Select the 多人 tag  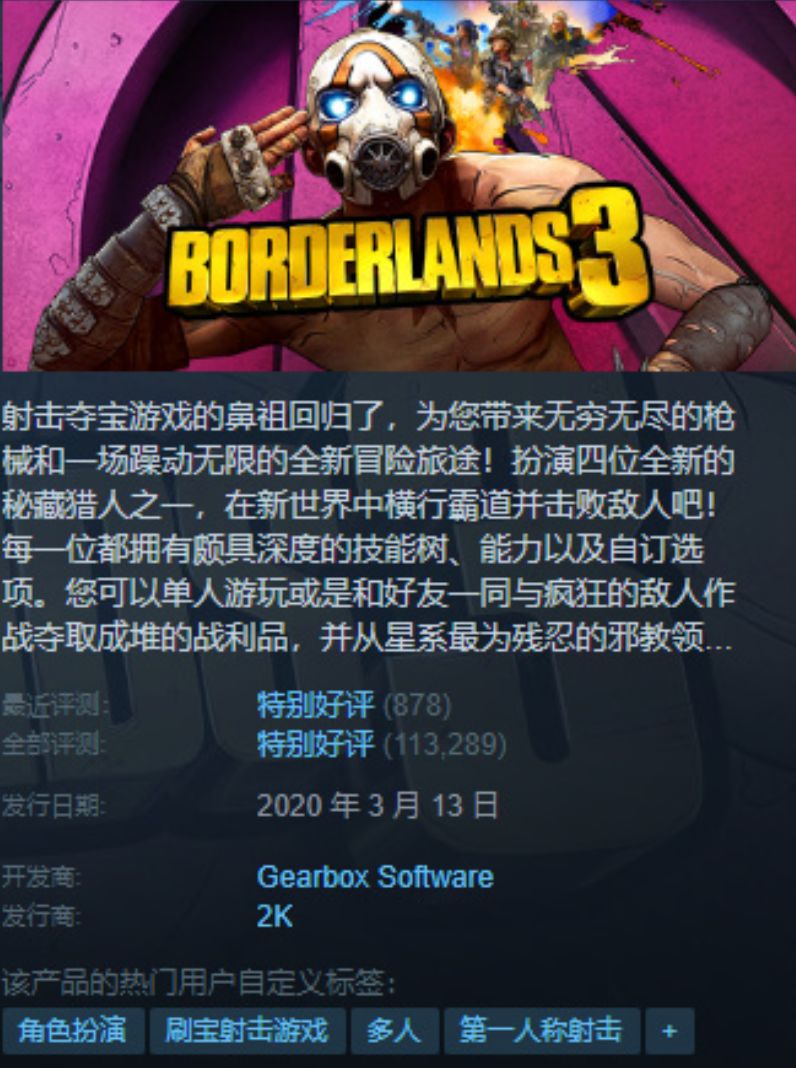pos(394,1031)
